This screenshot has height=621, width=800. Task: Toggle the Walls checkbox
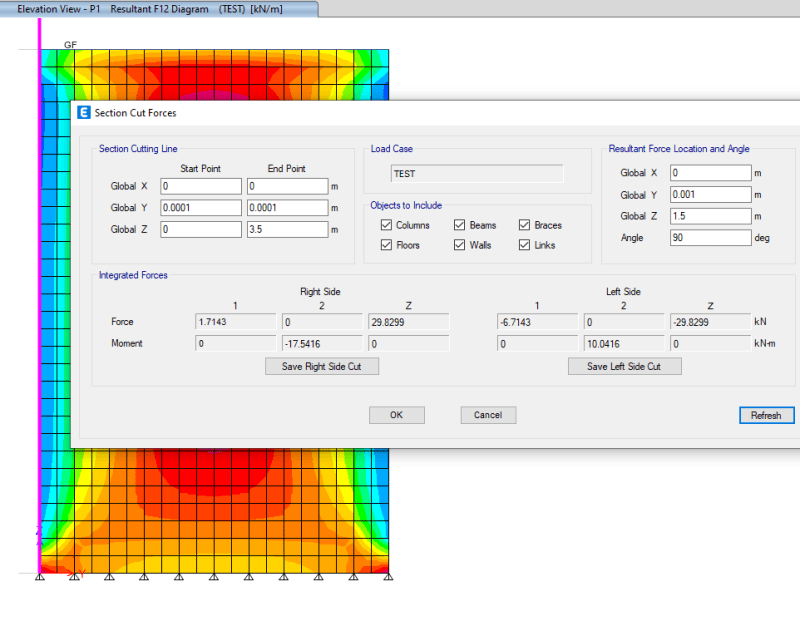click(x=459, y=245)
